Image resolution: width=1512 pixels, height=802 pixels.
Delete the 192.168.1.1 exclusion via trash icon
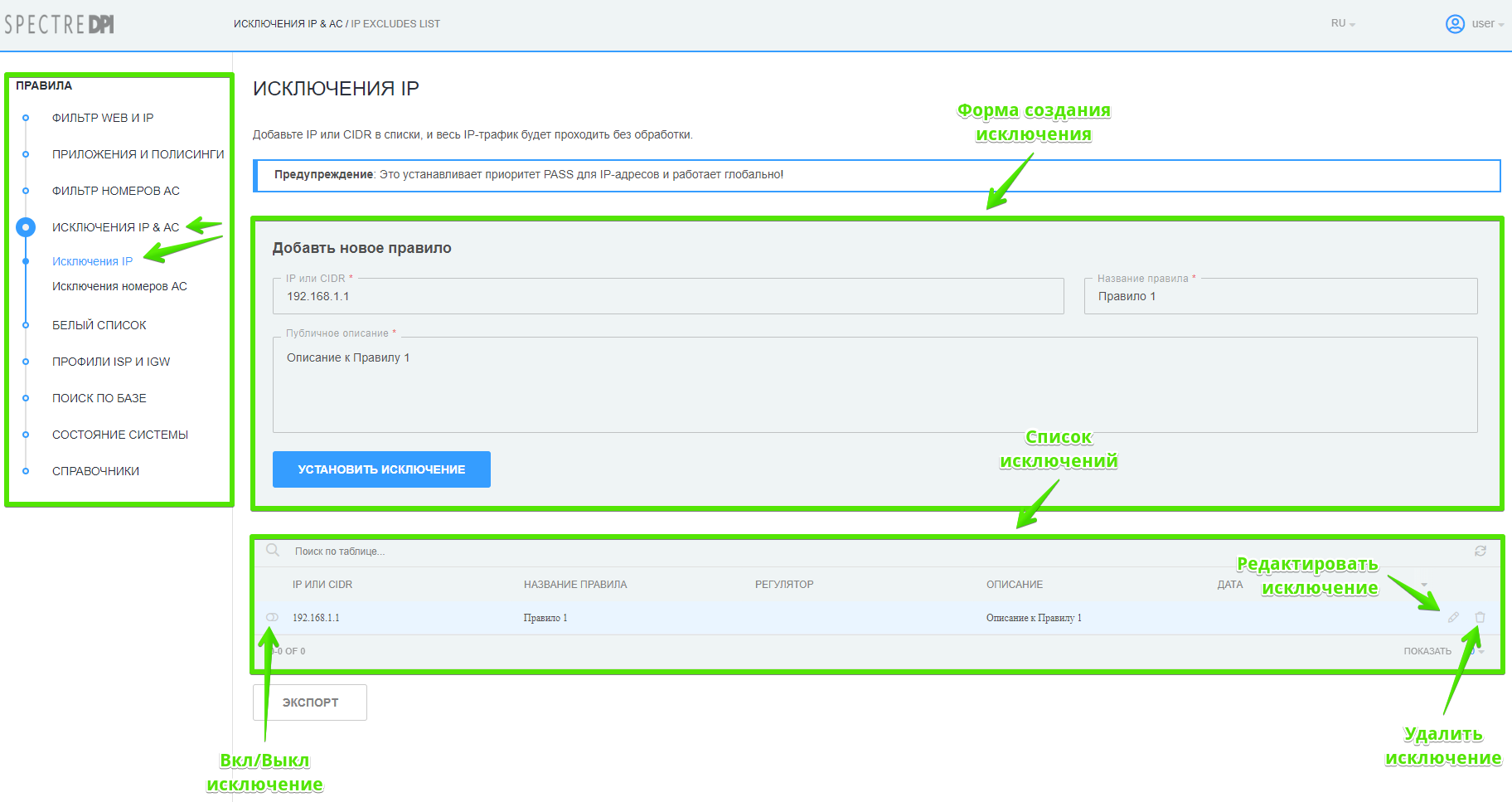pos(1480,618)
